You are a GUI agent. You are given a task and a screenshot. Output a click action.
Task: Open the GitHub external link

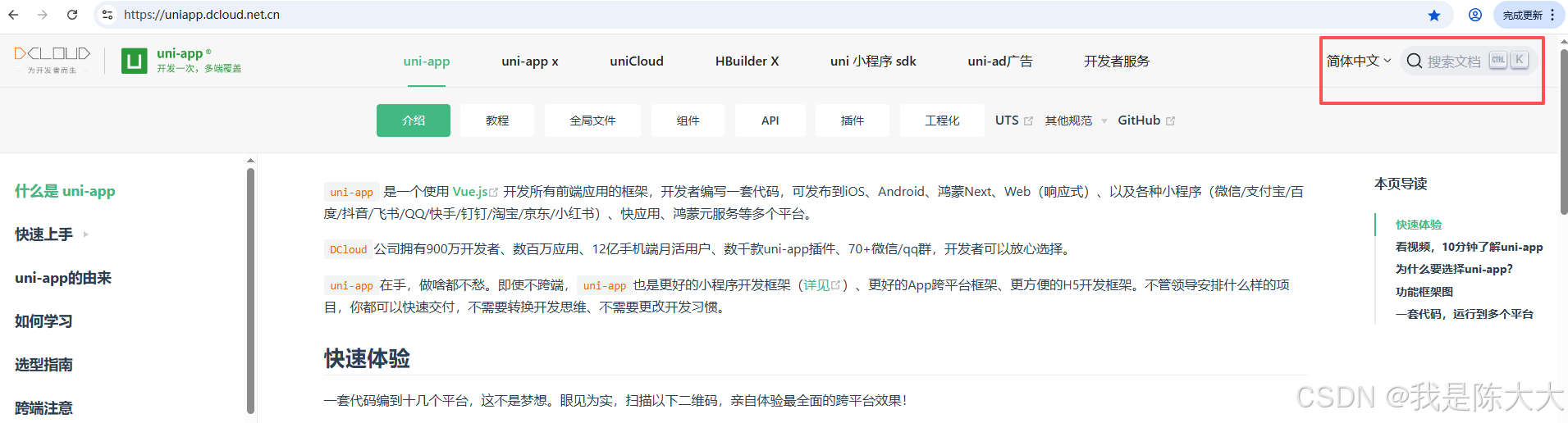(x=1146, y=121)
